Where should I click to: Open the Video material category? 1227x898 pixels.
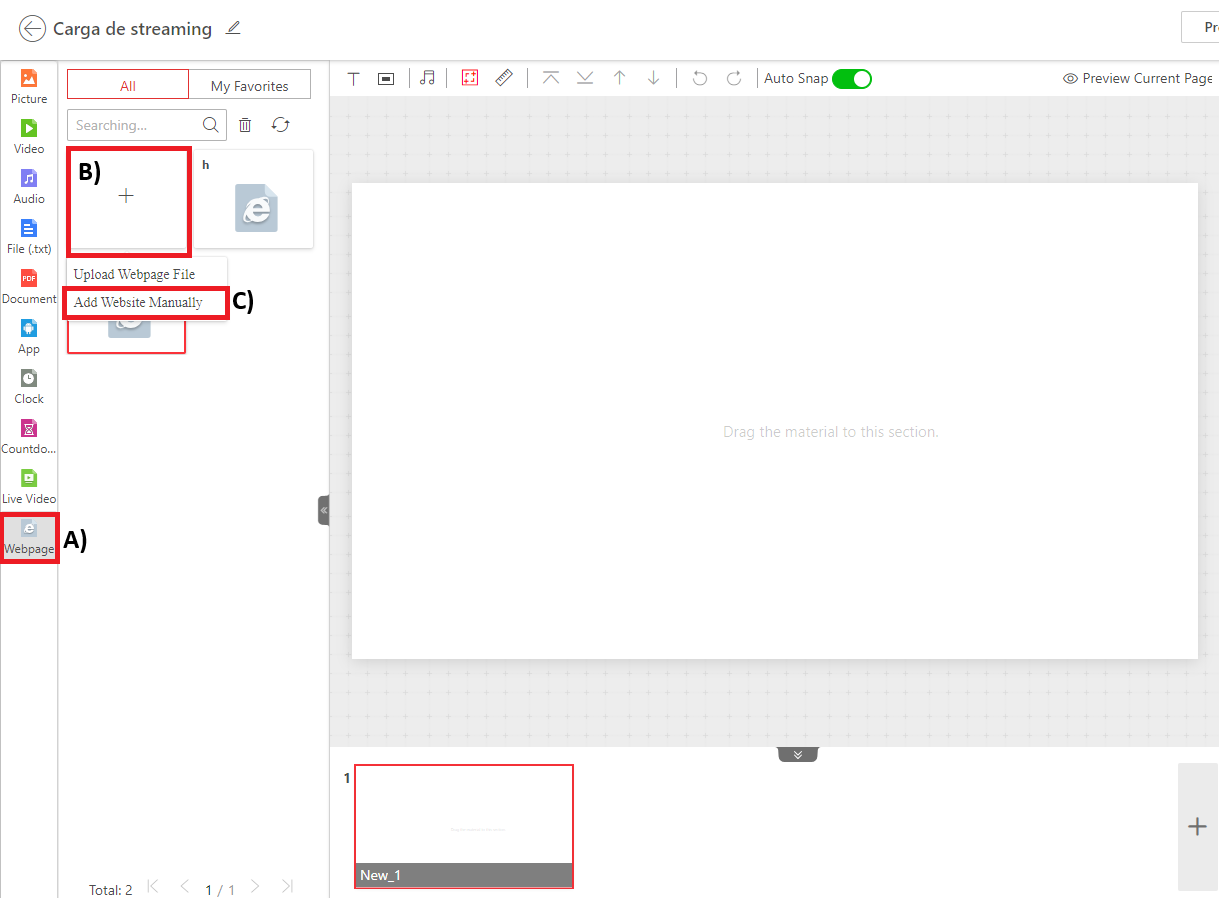pos(29,135)
